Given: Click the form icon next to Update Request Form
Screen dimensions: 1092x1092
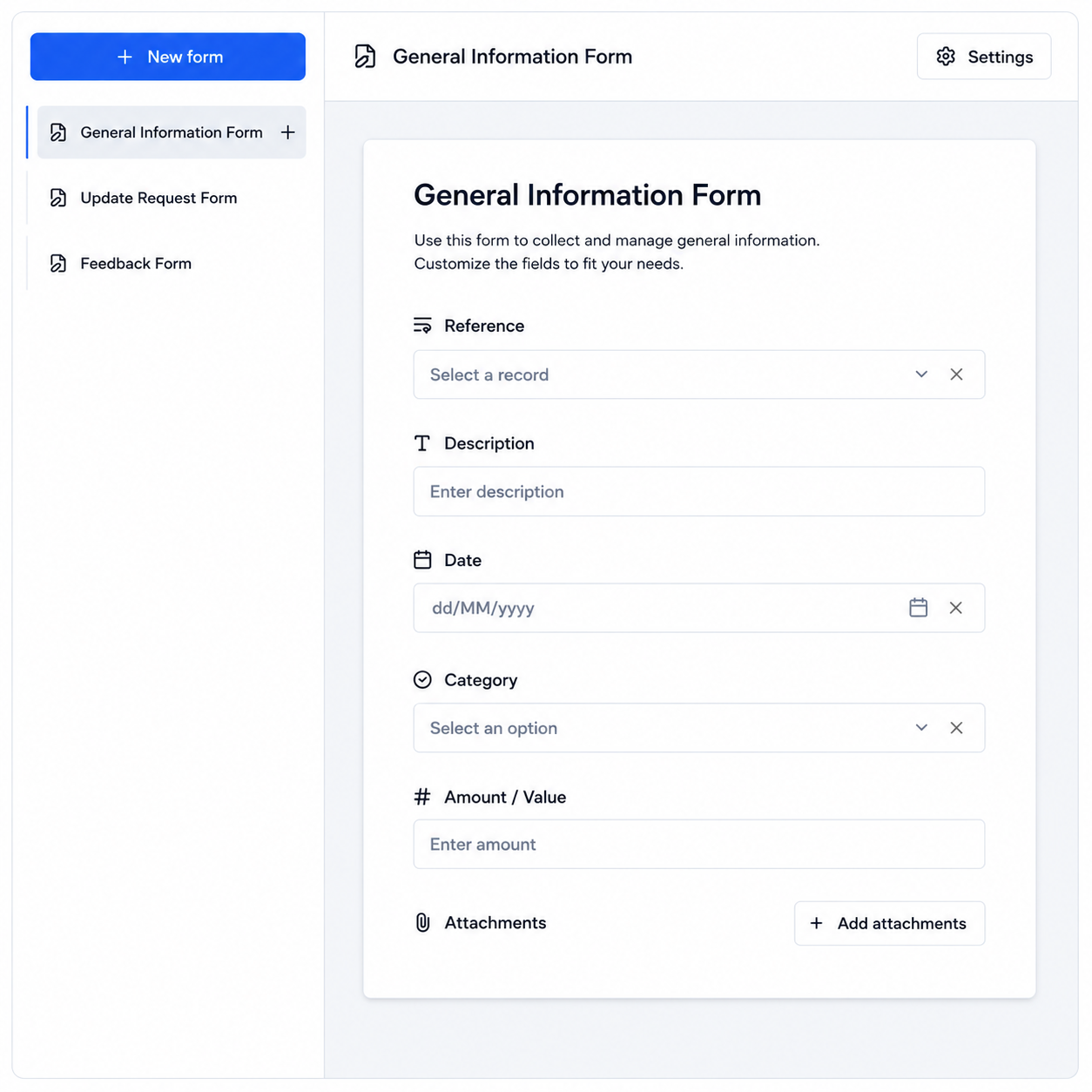Looking at the screenshot, I should [x=58, y=198].
